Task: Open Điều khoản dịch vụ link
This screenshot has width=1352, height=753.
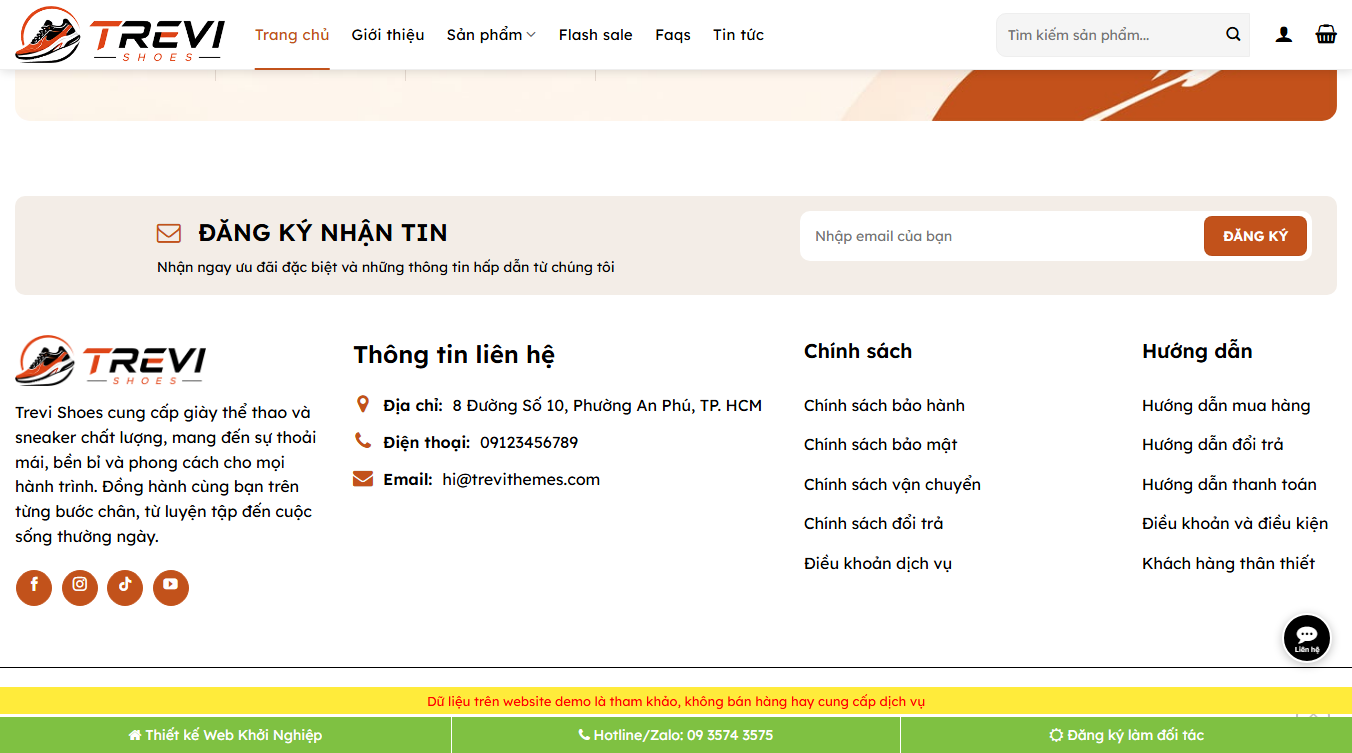Action: [x=878, y=563]
